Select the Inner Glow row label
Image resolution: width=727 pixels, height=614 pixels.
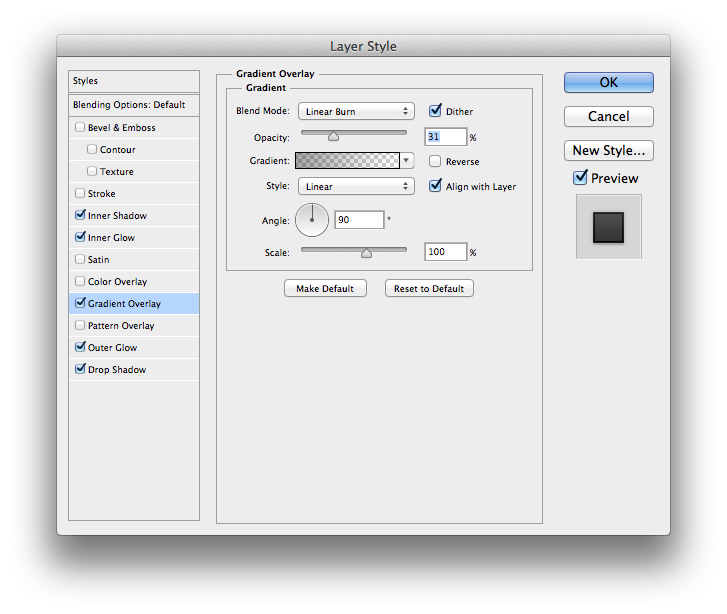pyautogui.click(x=111, y=238)
